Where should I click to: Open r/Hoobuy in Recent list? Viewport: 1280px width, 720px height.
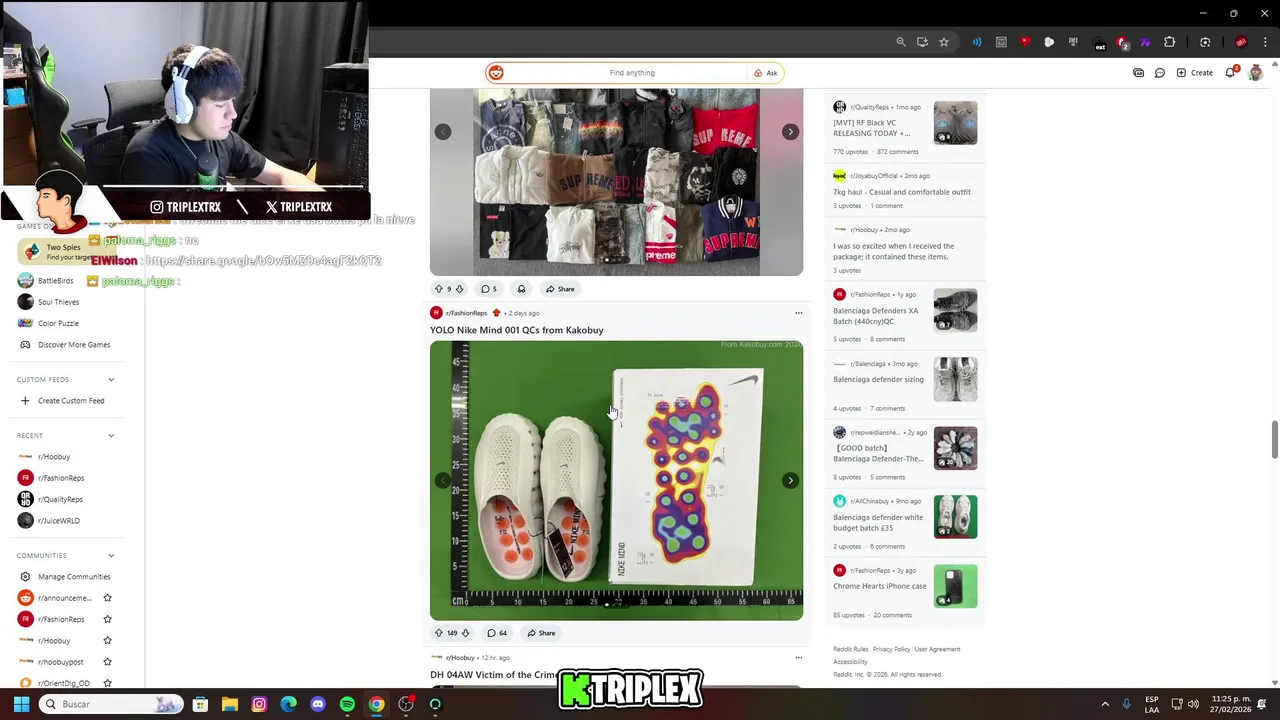coord(54,457)
